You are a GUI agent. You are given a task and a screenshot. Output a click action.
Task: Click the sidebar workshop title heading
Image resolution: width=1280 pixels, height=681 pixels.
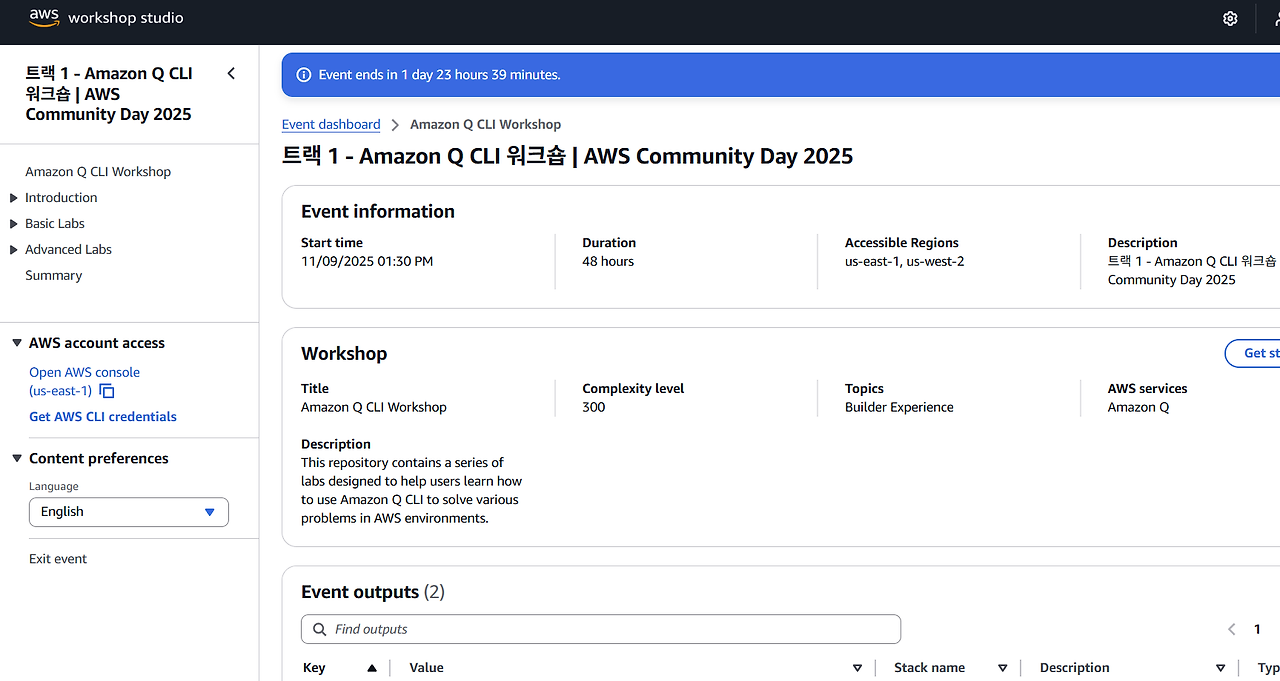(109, 94)
